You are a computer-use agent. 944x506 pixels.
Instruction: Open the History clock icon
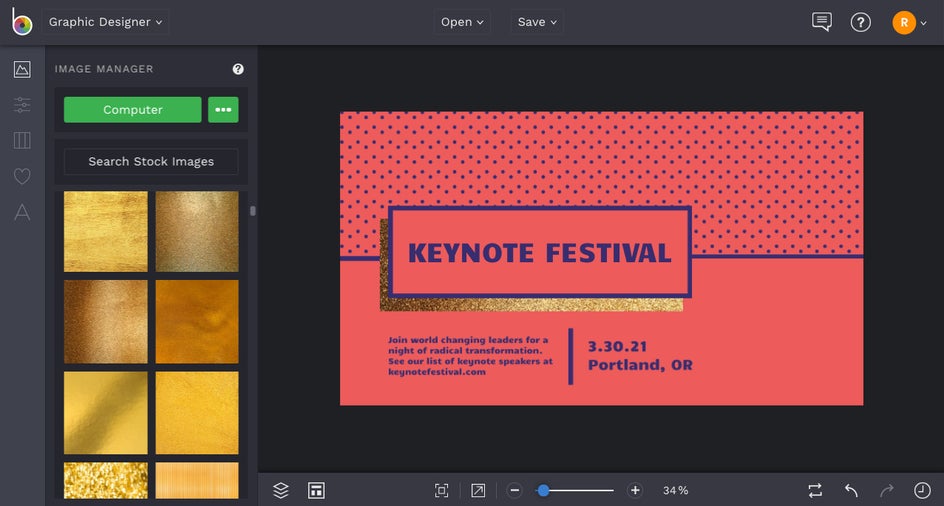pyautogui.click(x=922, y=490)
